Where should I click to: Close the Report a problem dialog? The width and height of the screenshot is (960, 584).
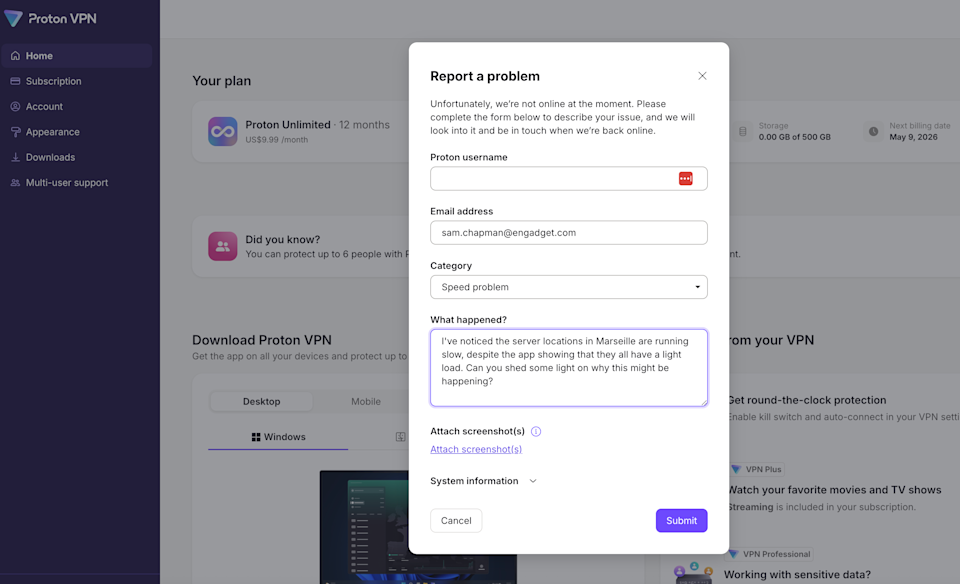(x=702, y=75)
